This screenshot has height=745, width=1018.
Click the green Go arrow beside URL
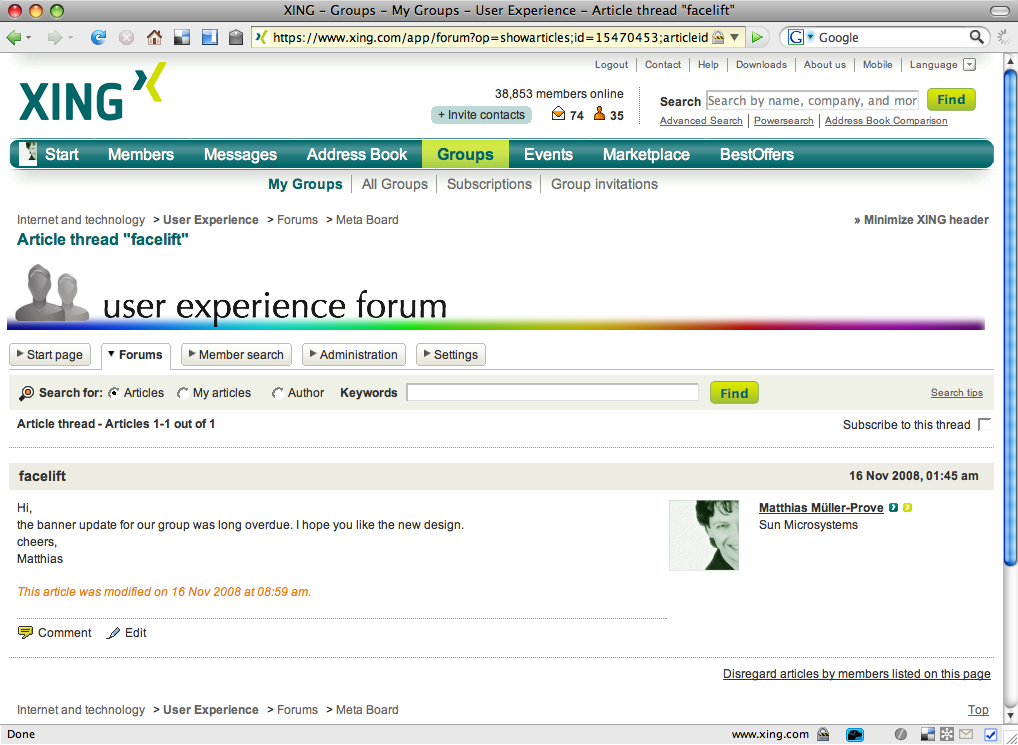757,38
